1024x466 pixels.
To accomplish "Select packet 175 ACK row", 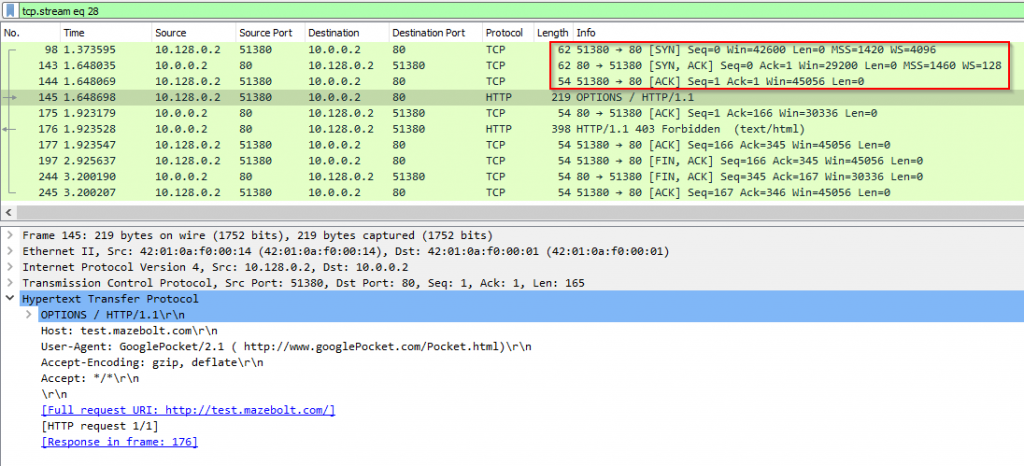I will (512, 113).
